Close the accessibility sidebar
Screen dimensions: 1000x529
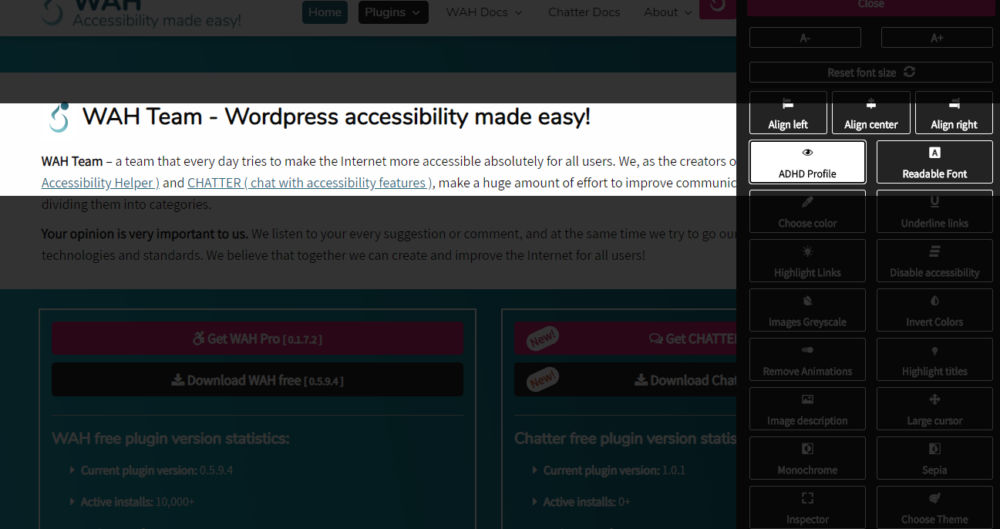871,6
